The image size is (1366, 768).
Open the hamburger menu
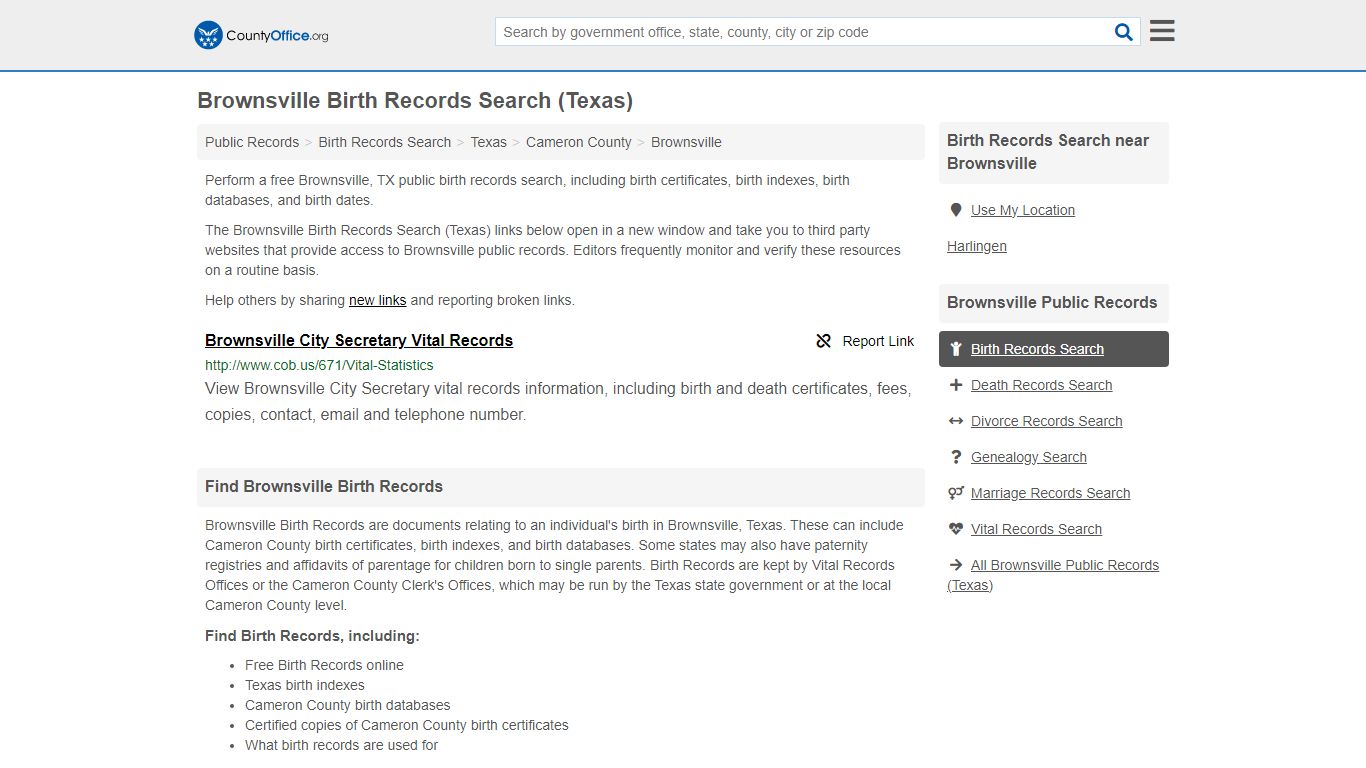1162,31
